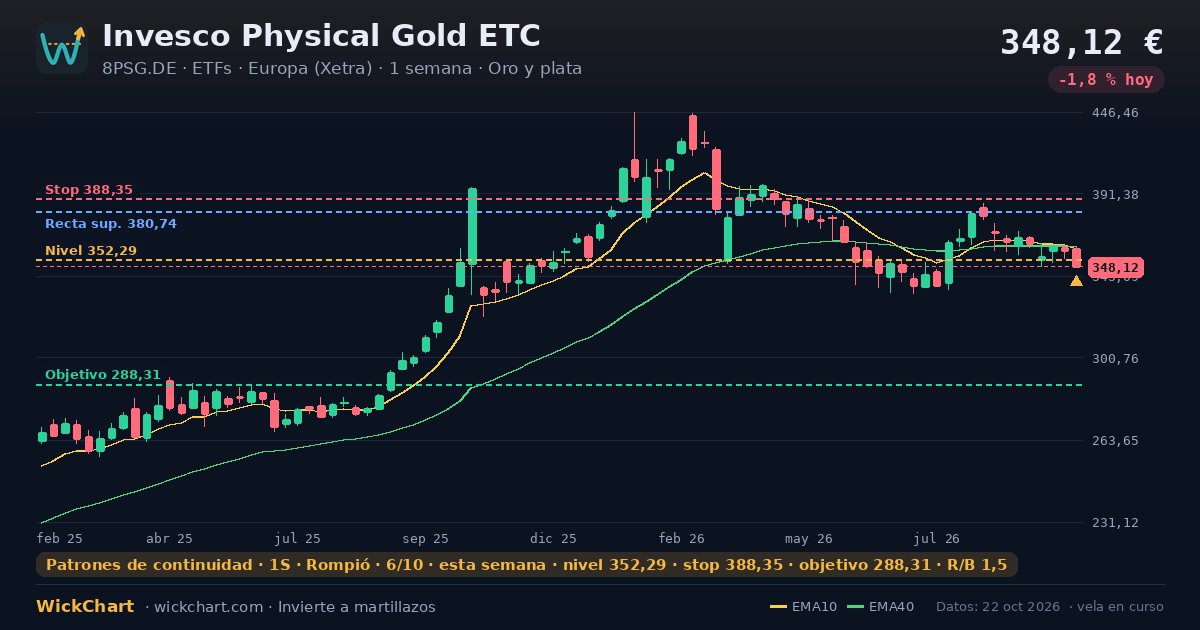
Task: Click the 348,12 € price header
Action: 1082,42
